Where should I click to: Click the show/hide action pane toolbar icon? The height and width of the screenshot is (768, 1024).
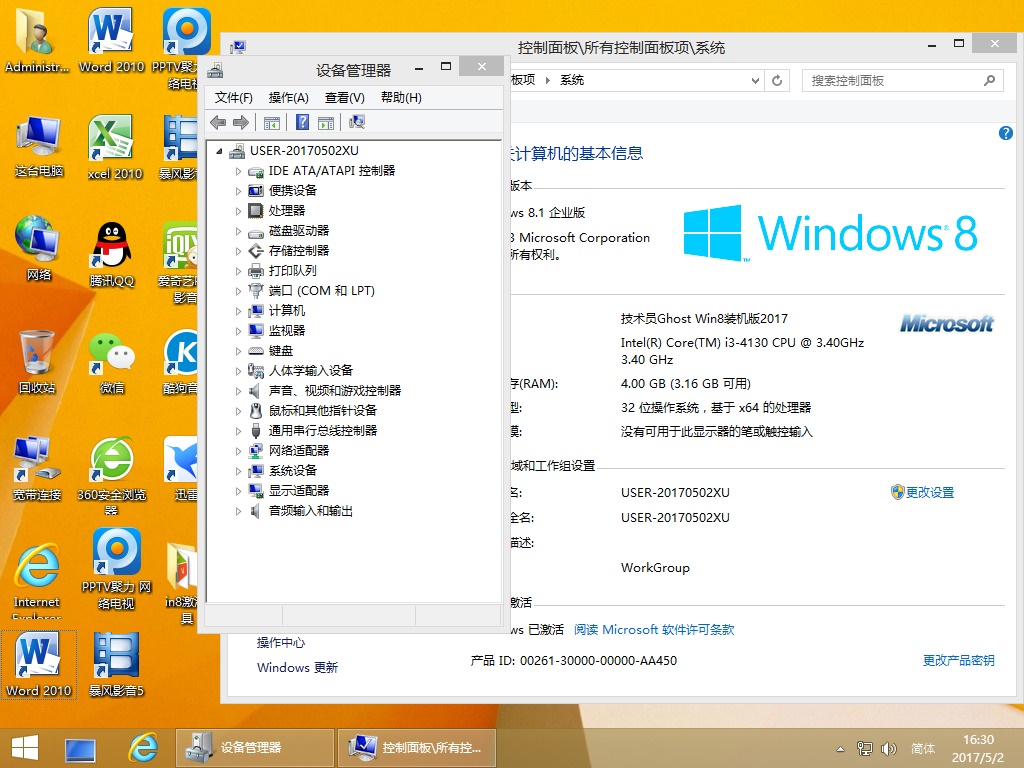coord(325,122)
